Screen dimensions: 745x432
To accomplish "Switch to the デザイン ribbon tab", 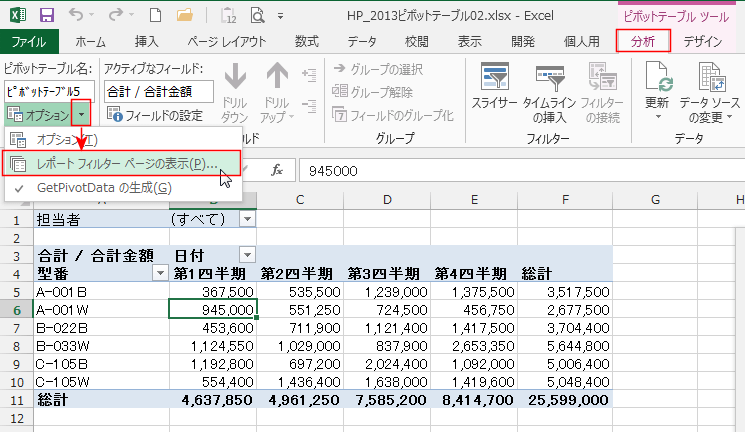I will [x=703, y=41].
